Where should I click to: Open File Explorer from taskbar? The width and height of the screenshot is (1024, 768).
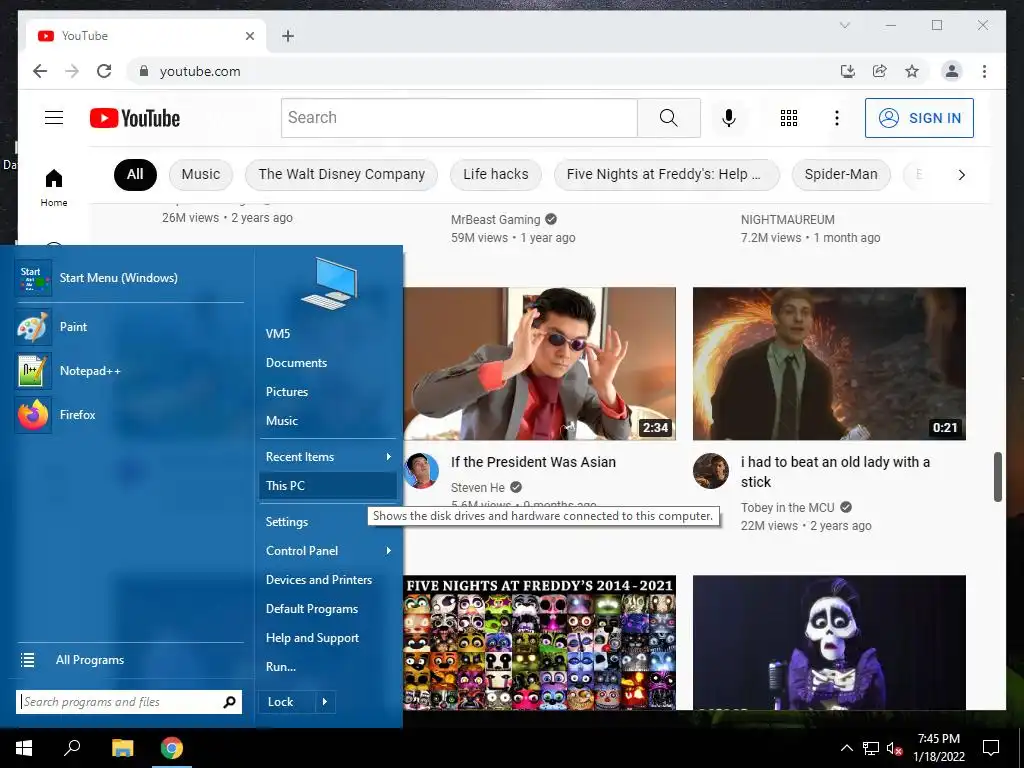point(122,748)
